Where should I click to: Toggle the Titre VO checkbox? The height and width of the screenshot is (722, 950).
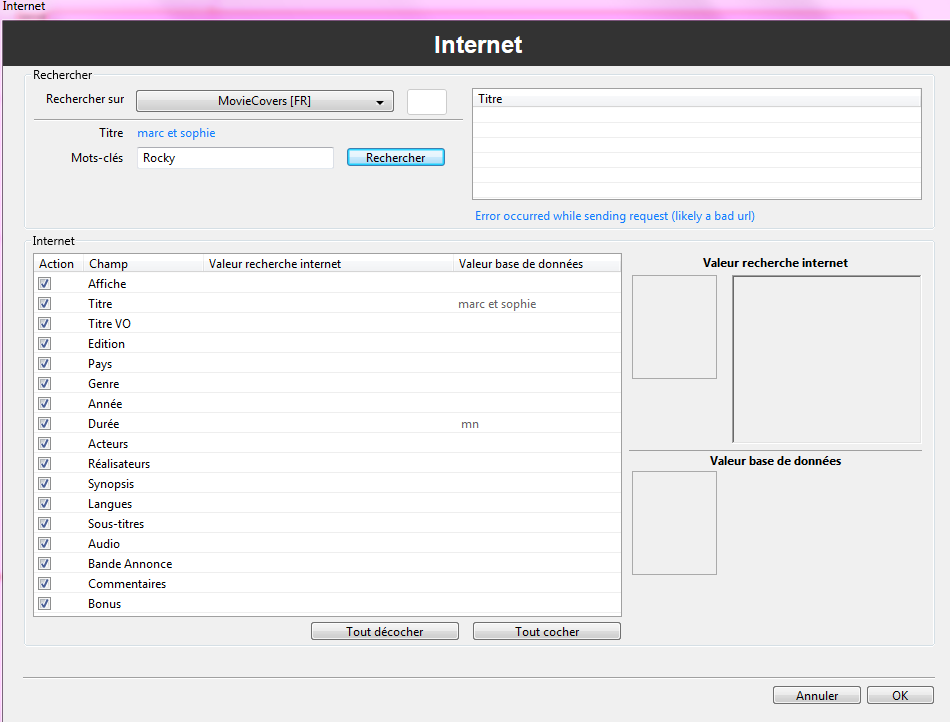point(44,324)
